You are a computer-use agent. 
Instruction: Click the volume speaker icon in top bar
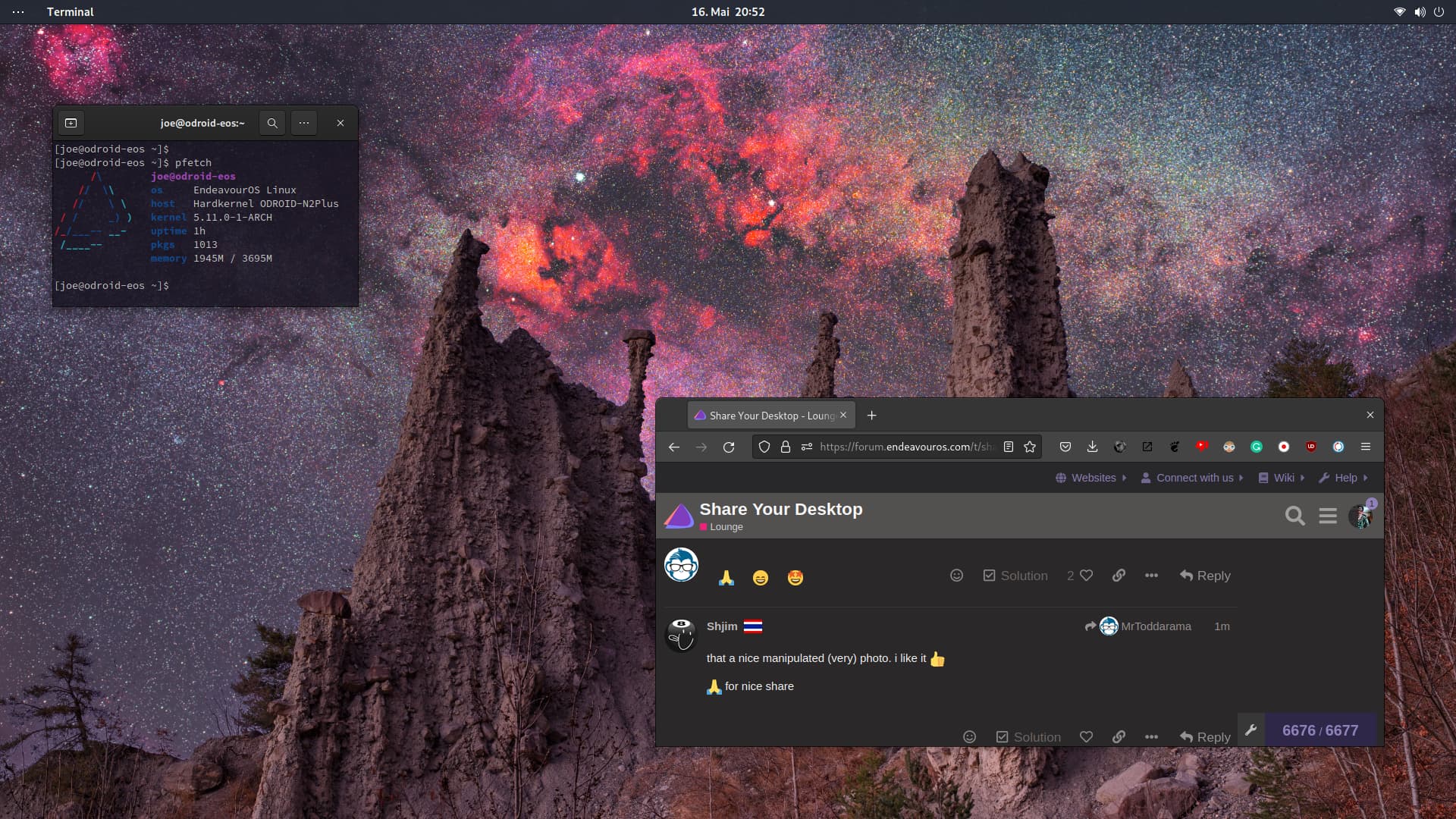1419,12
